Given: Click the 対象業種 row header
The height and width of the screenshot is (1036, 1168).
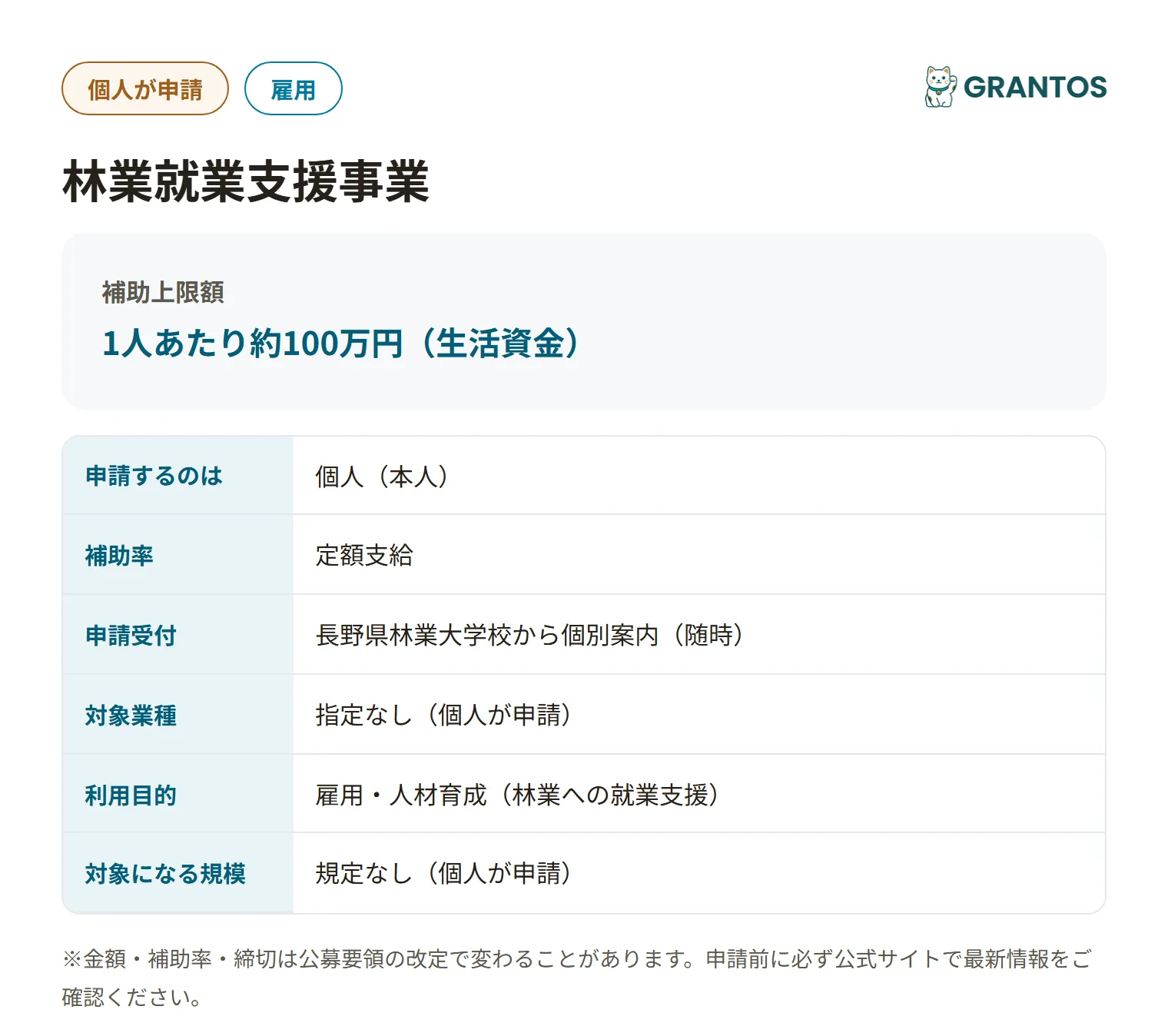Looking at the screenshot, I should 178,715.
